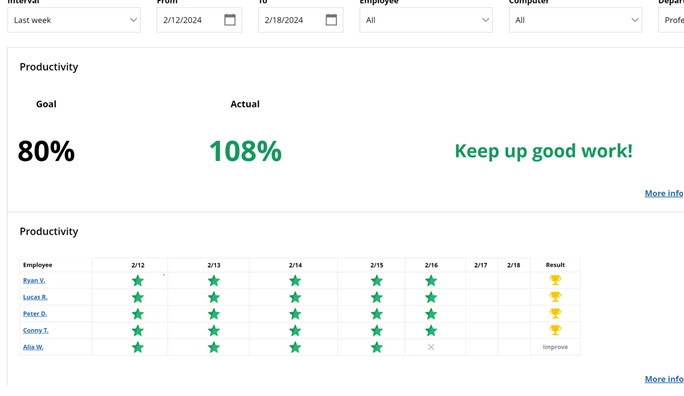This screenshot has width=684, height=396.
Task: Click Alia W.'s star for 2/15
Action: tap(377, 347)
